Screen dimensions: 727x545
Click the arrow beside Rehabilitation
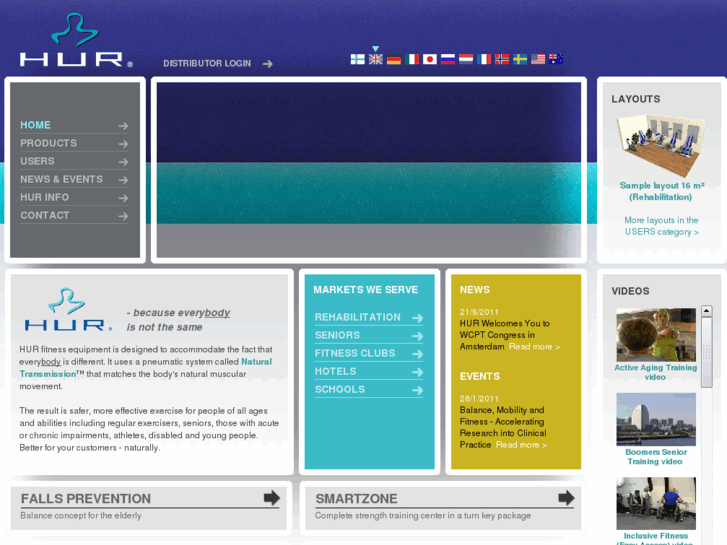[417, 318]
